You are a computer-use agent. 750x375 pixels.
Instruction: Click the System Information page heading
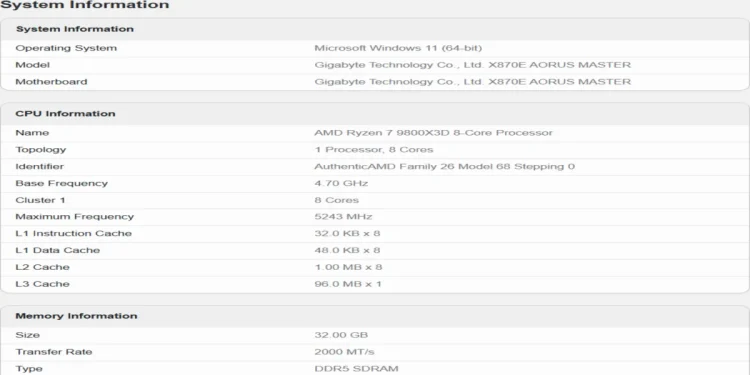[85, 5]
